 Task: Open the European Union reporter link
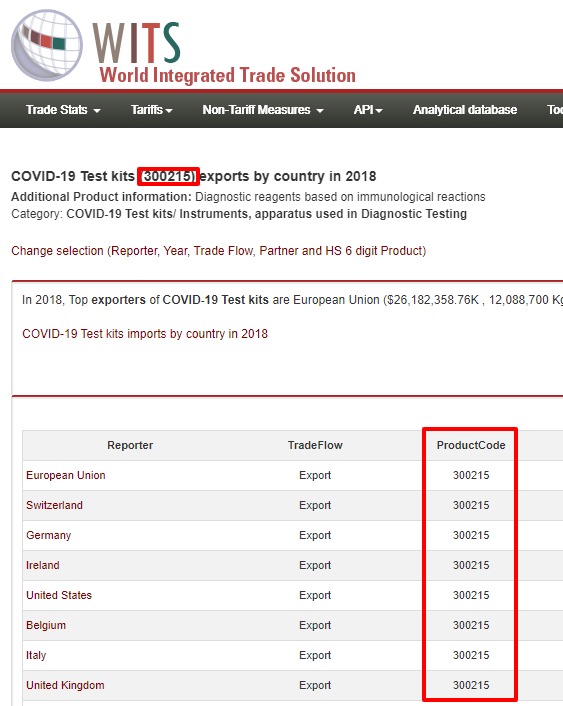pos(66,475)
